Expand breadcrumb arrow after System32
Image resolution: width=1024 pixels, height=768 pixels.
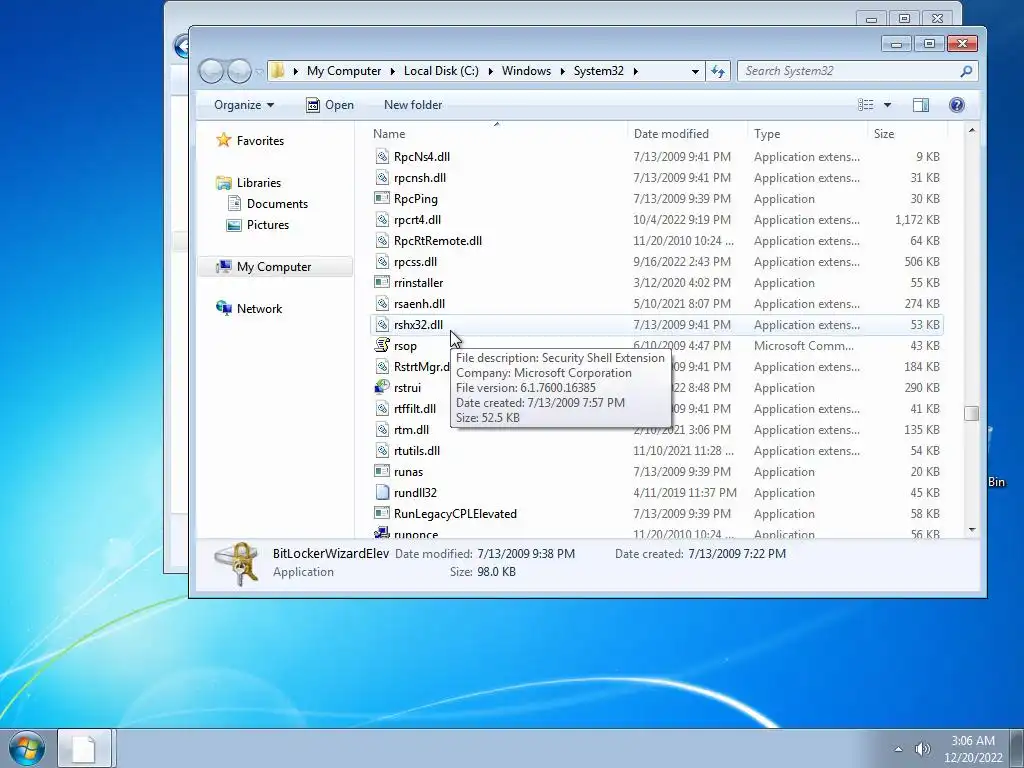click(635, 71)
